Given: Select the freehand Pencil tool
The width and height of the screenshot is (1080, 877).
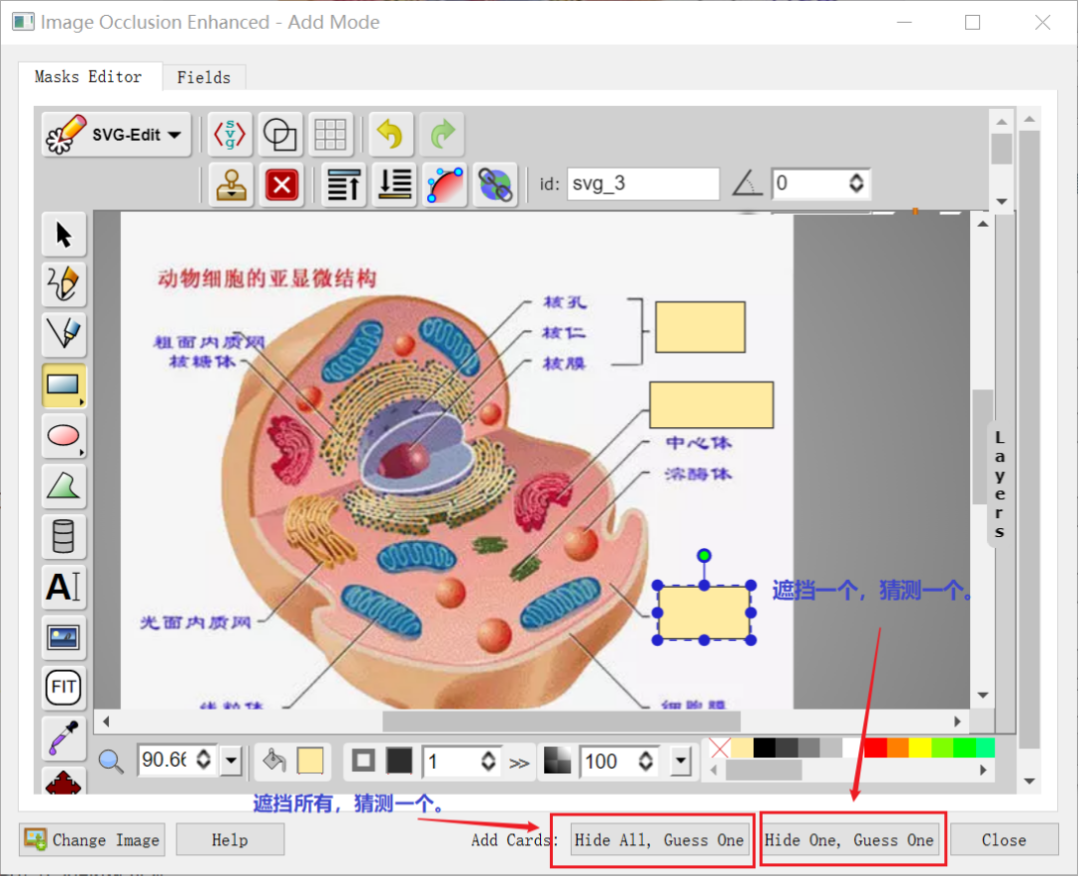Looking at the screenshot, I should point(63,284).
